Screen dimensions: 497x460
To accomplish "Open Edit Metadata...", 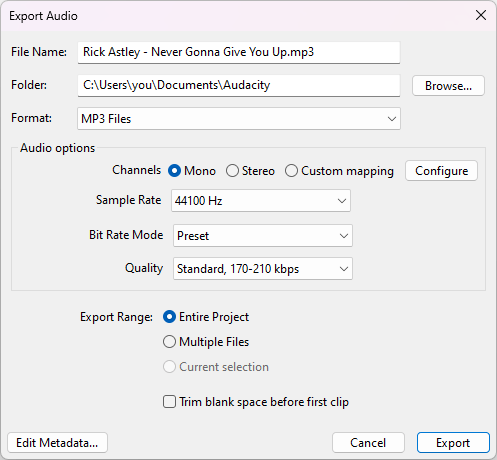I will click(57, 443).
